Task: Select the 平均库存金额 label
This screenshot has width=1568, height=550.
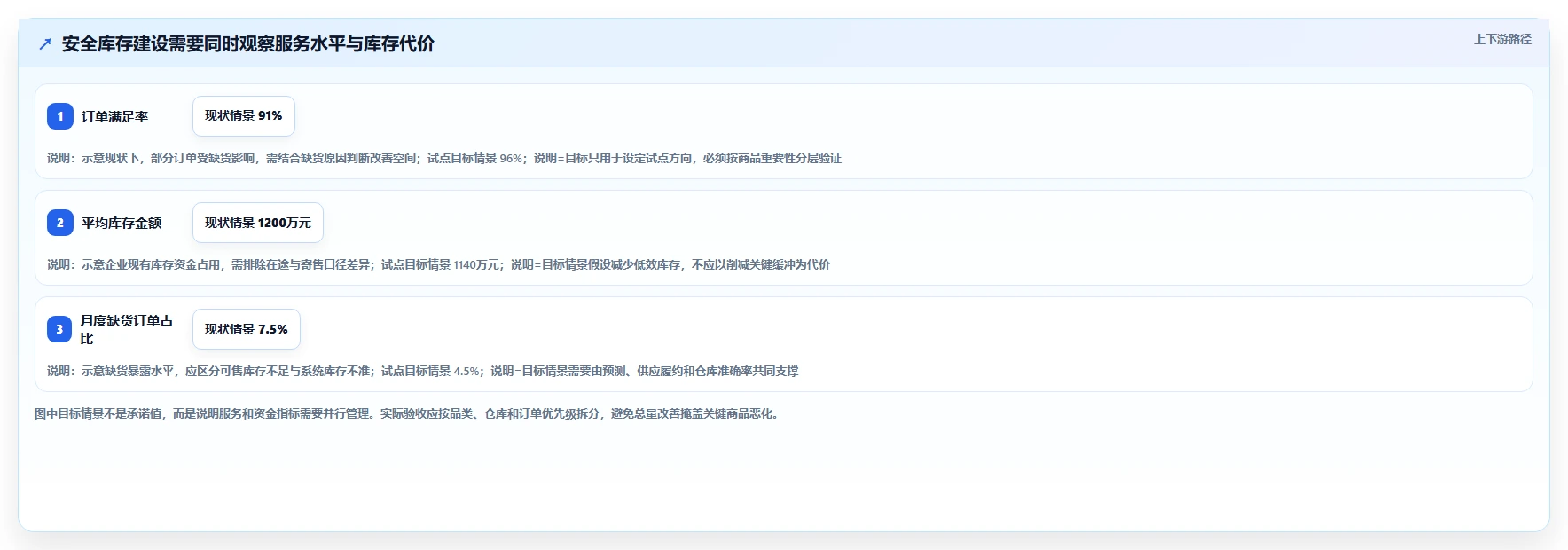Action: point(122,223)
